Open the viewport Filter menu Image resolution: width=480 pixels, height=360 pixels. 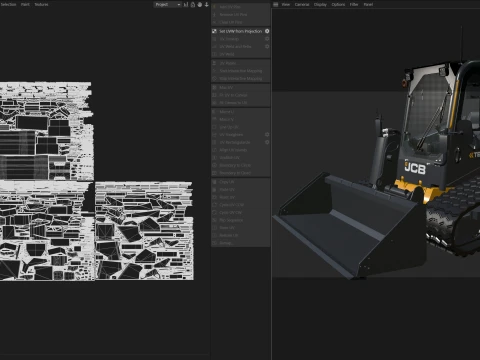pyautogui.click(x=354, y=5)
